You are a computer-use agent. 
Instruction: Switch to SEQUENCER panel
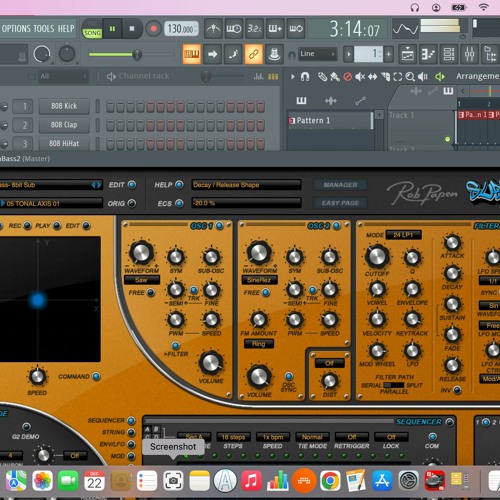[x=131, y=421]
